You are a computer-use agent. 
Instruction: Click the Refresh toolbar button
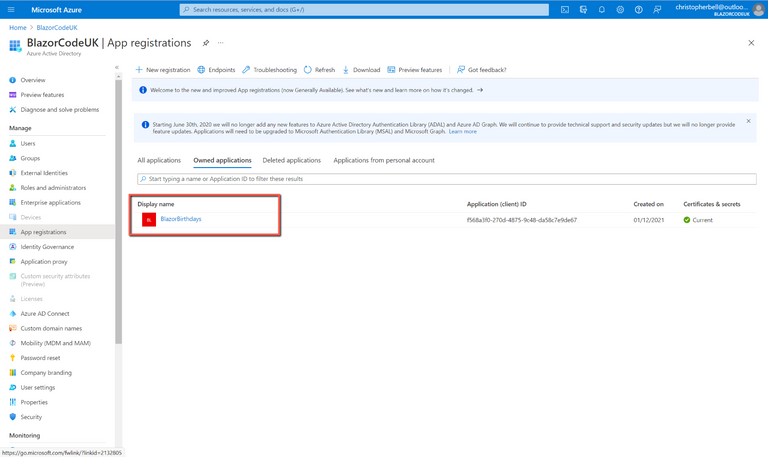click(x=319, y=70)
